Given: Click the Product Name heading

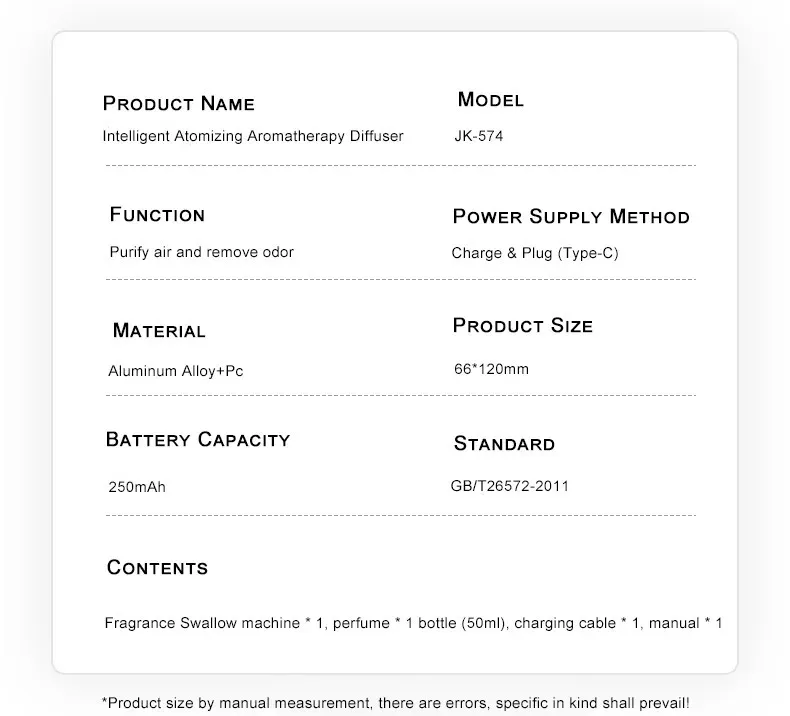Looking at the screenshot, I should click(179, 104).
